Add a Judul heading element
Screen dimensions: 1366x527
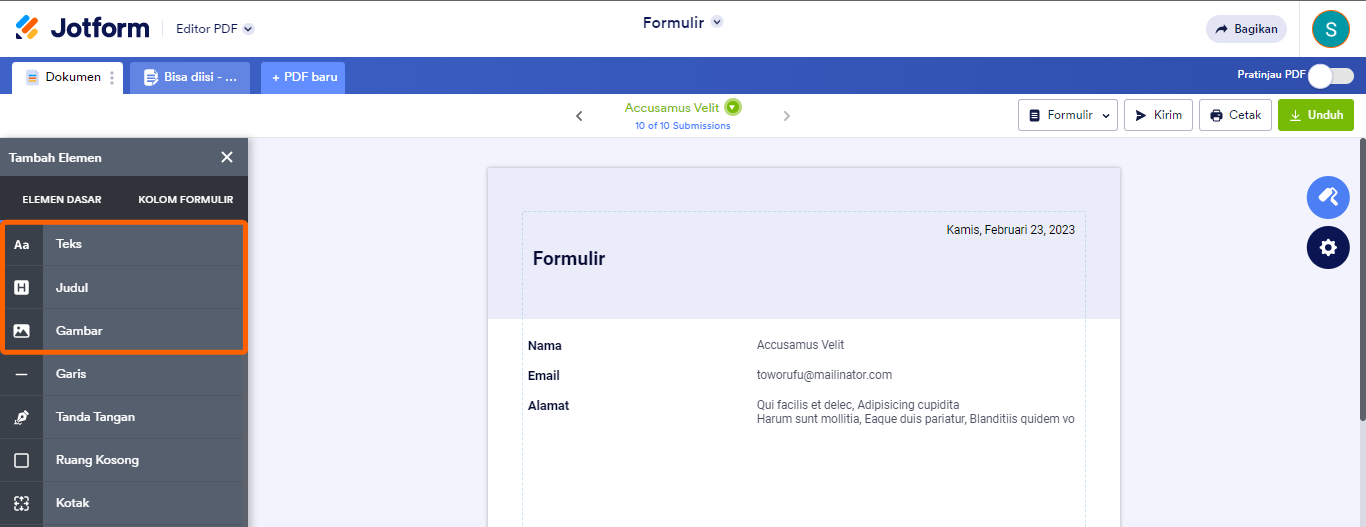[72, 288]
